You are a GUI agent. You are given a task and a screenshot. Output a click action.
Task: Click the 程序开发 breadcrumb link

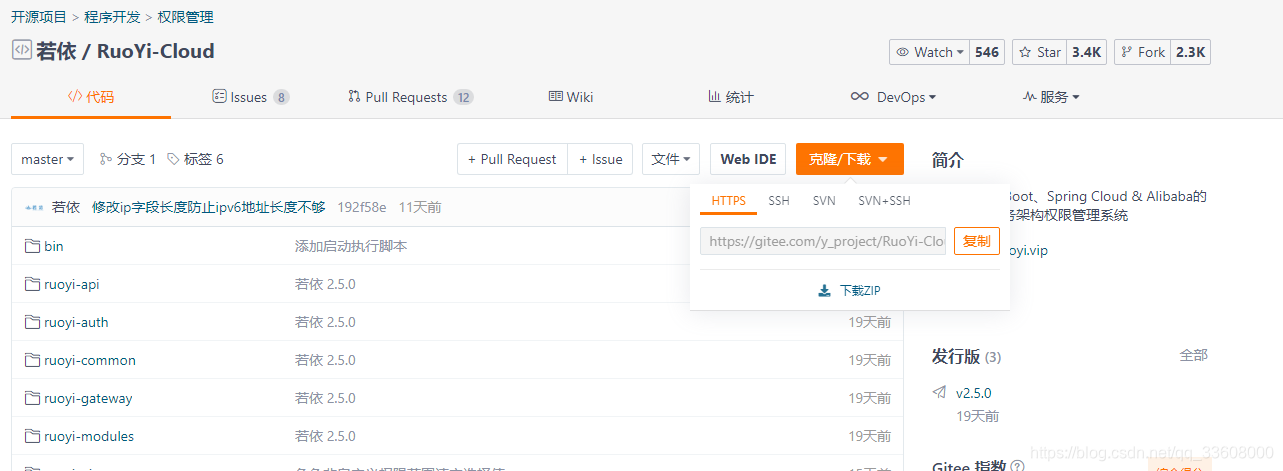click(113, 17)
